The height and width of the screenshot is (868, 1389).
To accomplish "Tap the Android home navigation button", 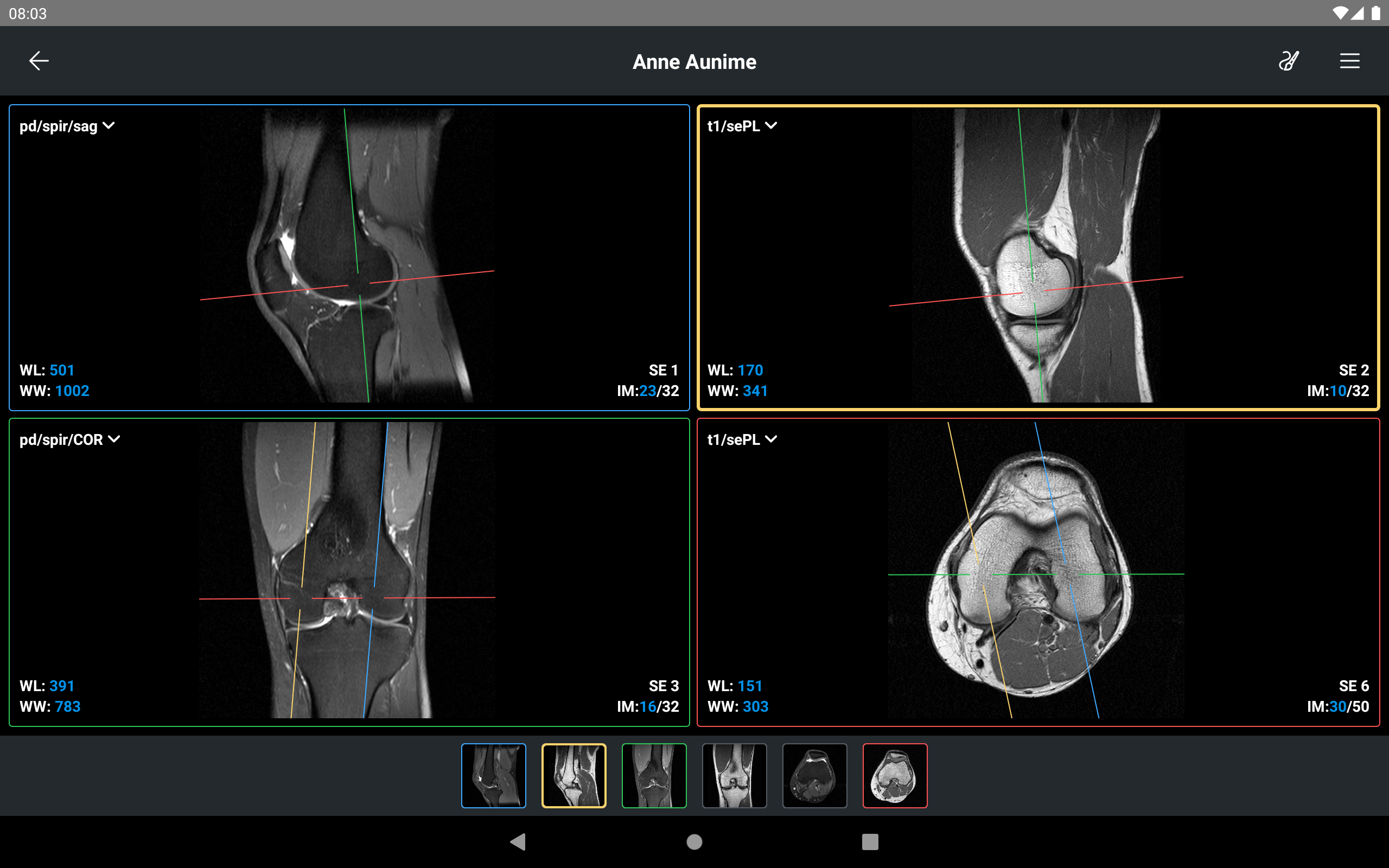I will pyautogui.click(x=694, y=841).
